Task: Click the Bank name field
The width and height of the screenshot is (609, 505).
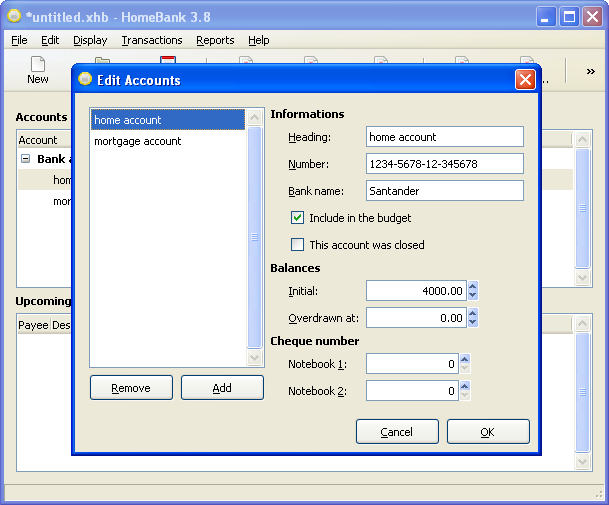Action: click(445, 191)
